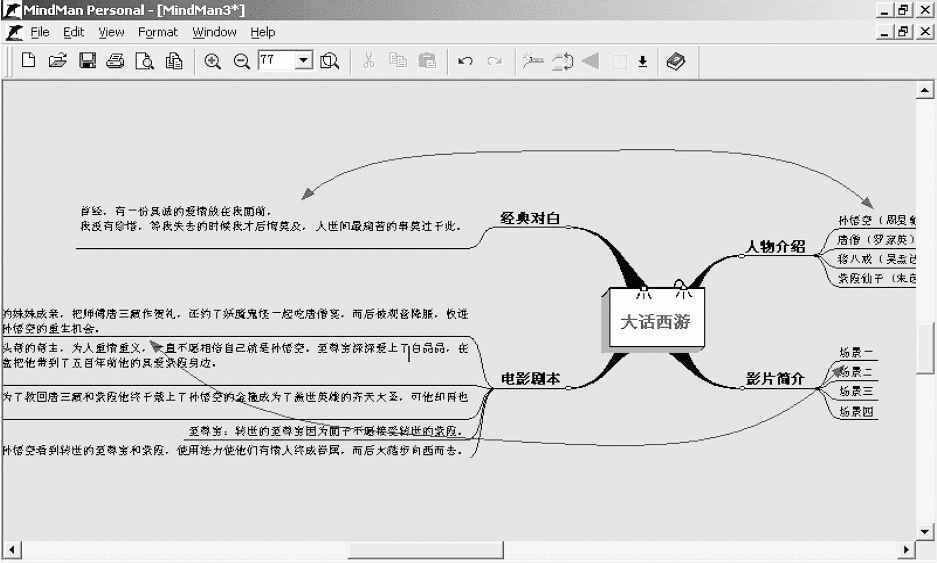The height and width of the screenshot is (563, 937).
Task: Click the script line beginning 至尊宝：转世的至尊宝
Action: [x=326, y=431]
